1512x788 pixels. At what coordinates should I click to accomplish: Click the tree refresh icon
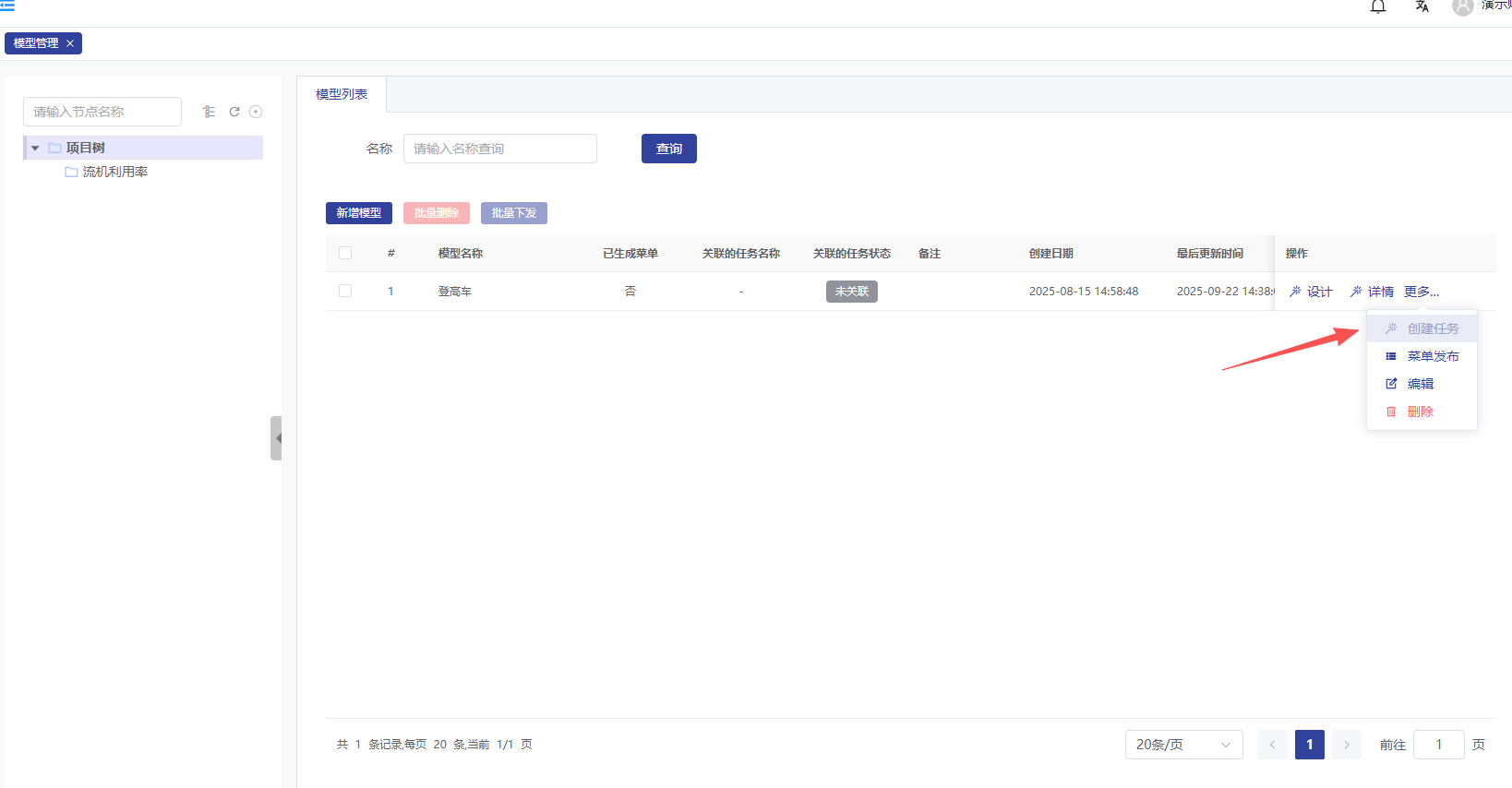click(234, 112)
